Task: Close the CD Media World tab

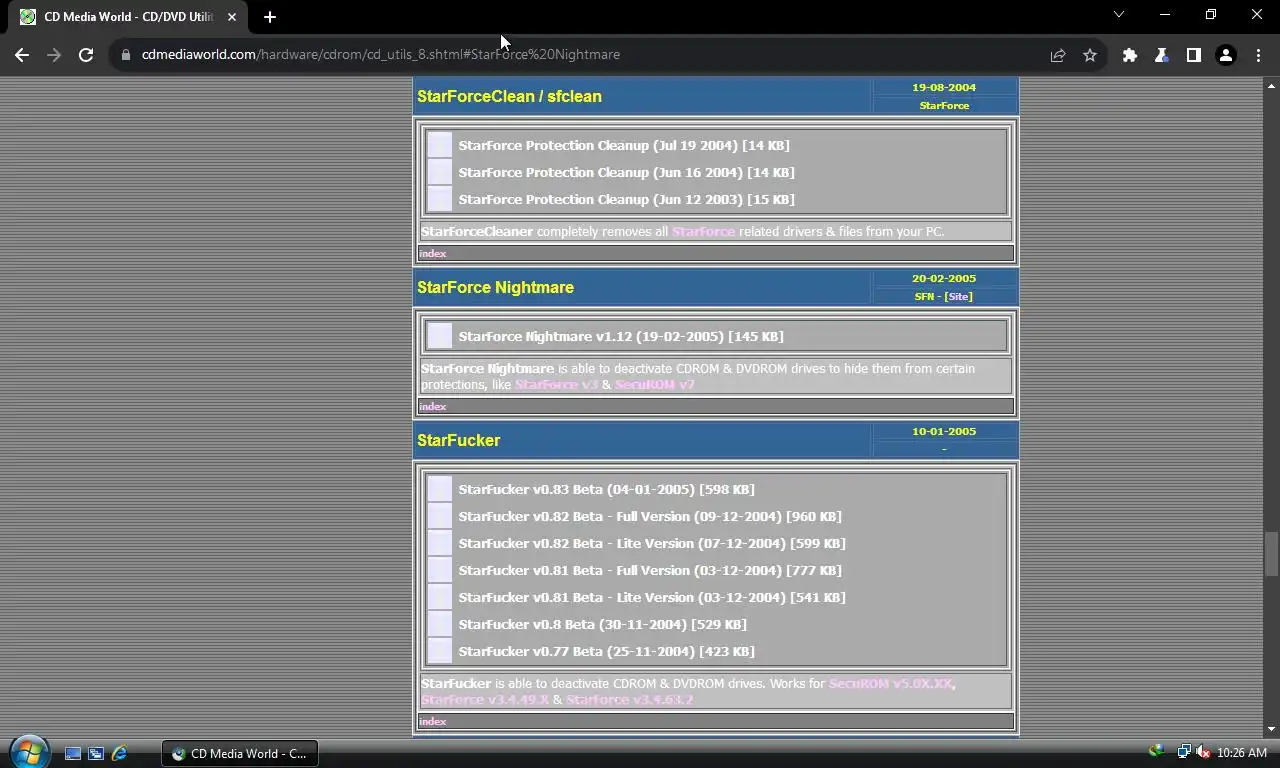Action: [232, 17]
